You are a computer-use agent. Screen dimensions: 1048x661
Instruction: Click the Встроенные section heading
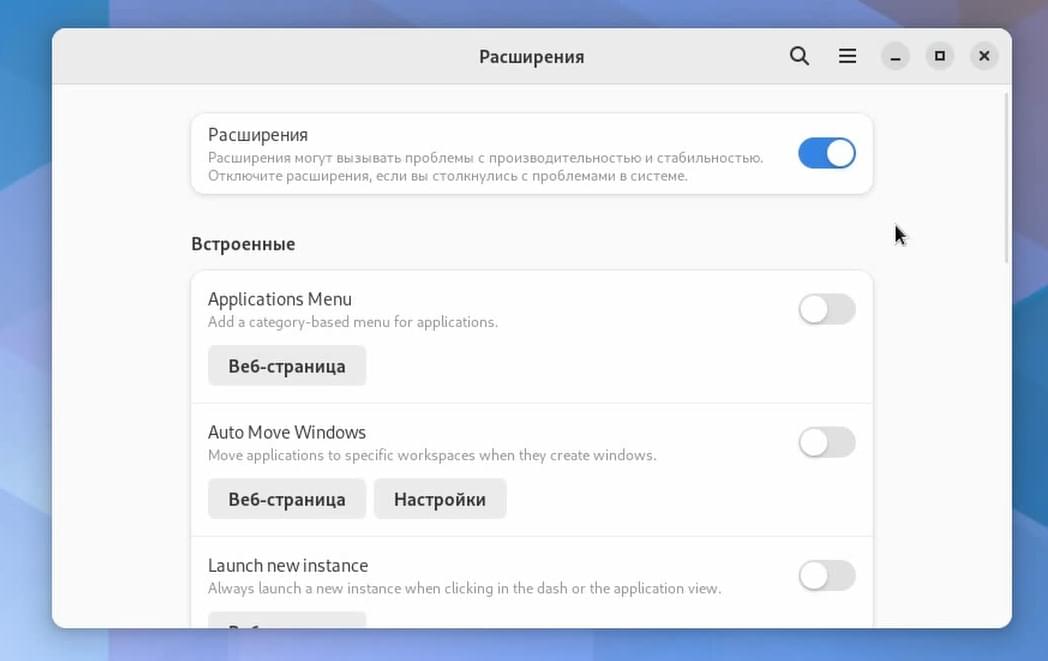click(243, 244)
